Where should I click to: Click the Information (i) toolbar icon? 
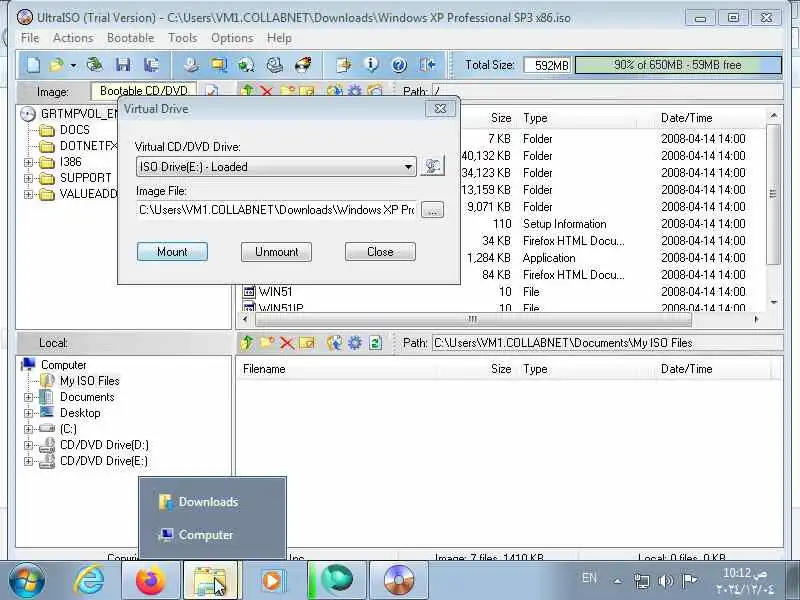coord(371,65)
